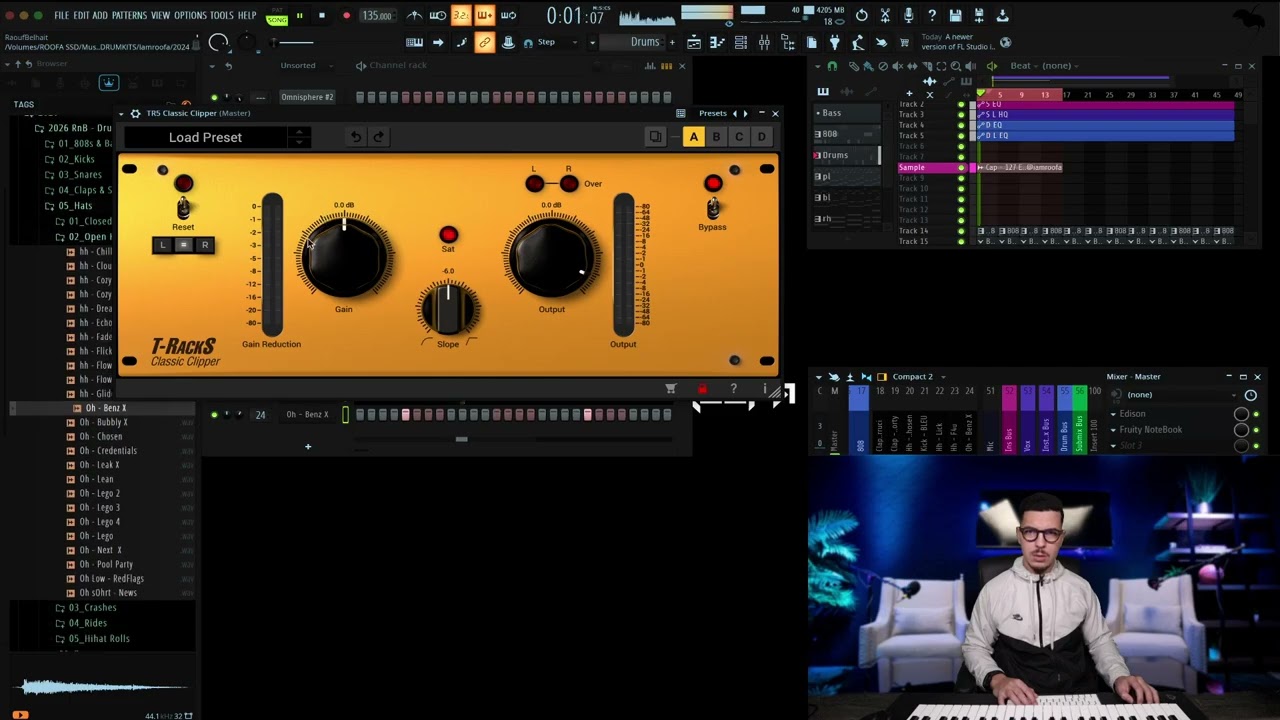The height and width of the screenshot is (720, 1280).
Task: Click the Gain knob on Classic Clipper
Action: pos(344,256)
